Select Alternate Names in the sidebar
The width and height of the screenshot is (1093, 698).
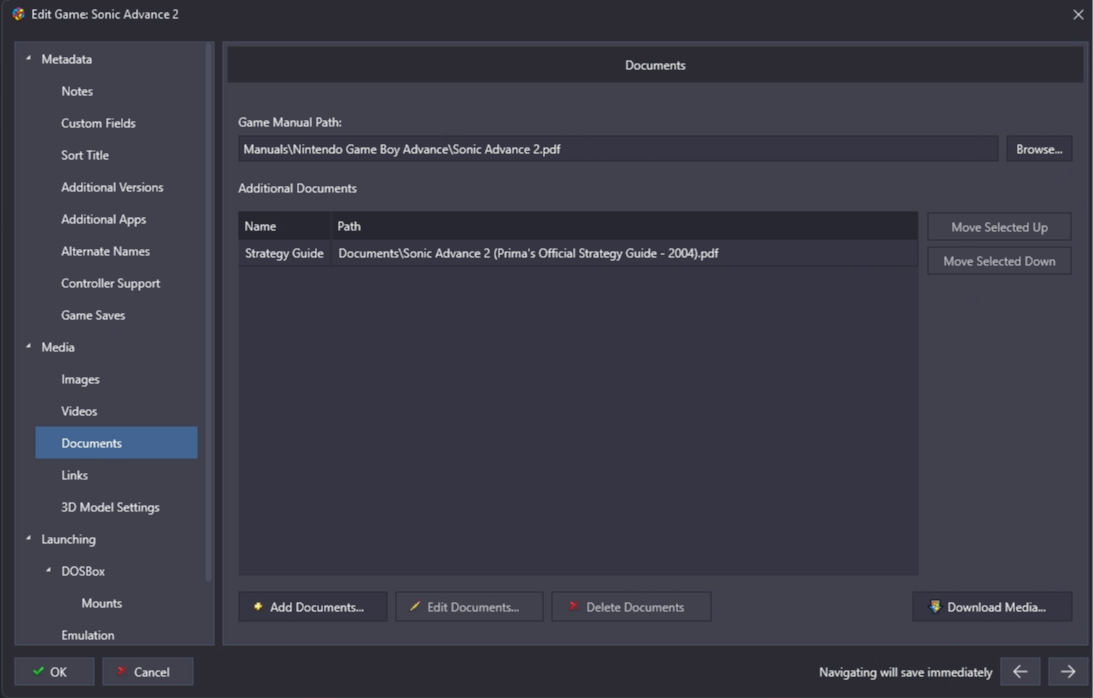105,252
